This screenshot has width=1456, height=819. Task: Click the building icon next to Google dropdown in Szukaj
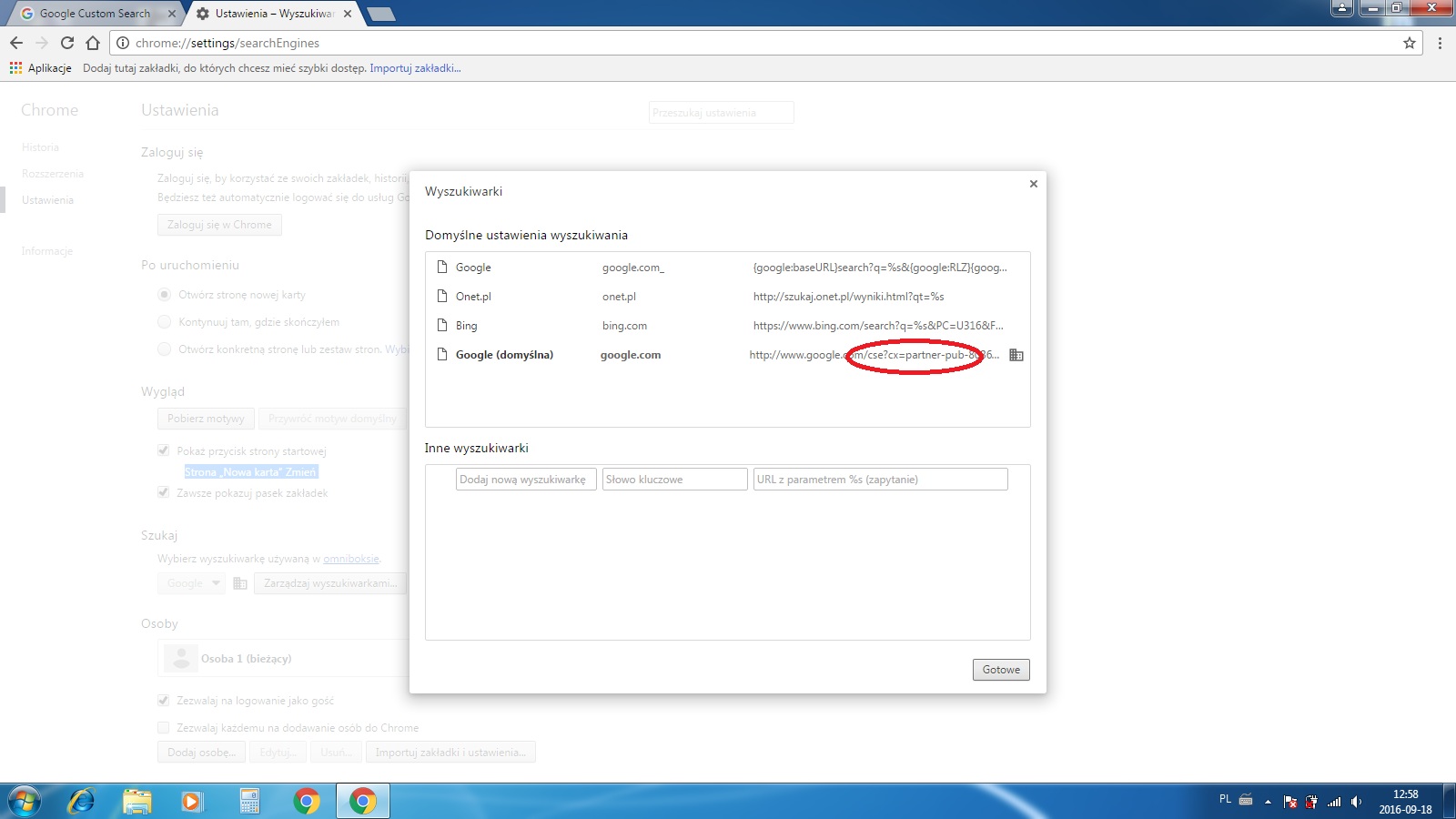240,583
